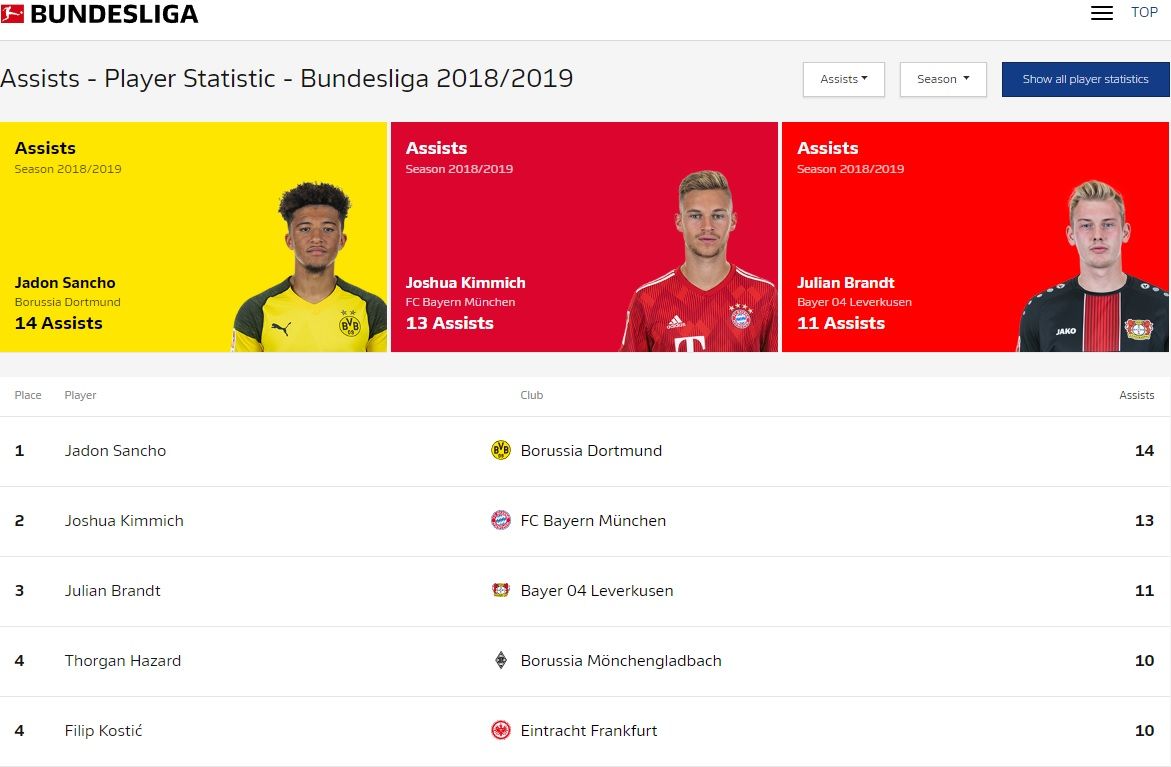Open the Season selector dropdown
The image size is (1171, 767).
pyautogui.click(x=941, y=79)
